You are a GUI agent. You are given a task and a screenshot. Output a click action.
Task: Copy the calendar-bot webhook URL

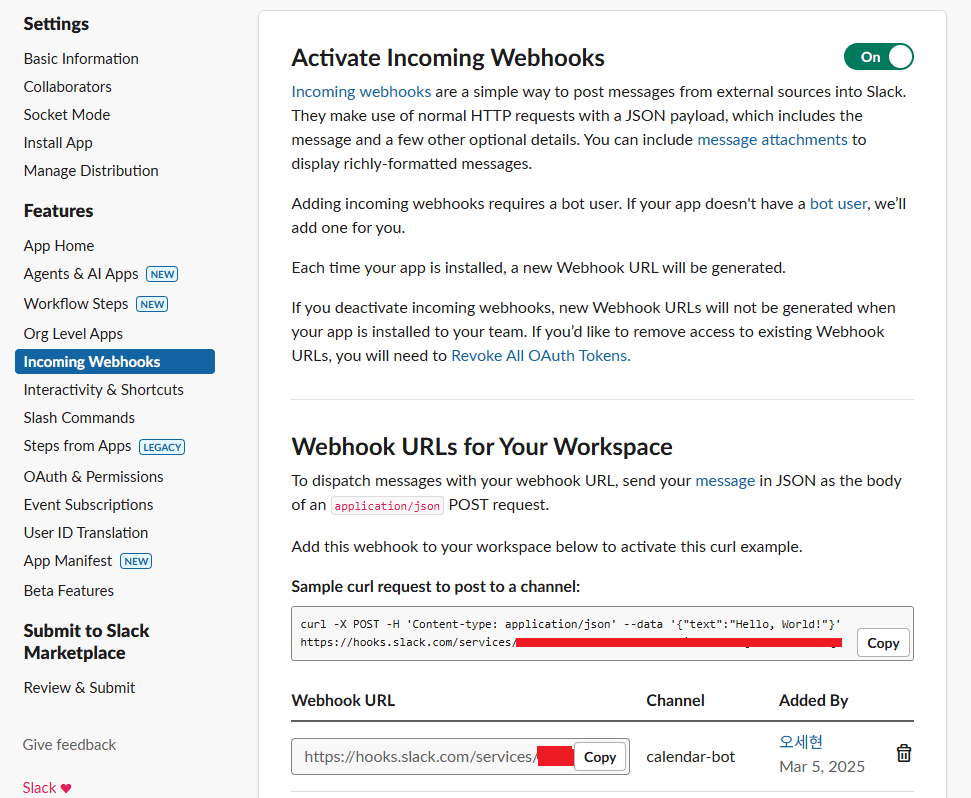click(x=599, y=757)
